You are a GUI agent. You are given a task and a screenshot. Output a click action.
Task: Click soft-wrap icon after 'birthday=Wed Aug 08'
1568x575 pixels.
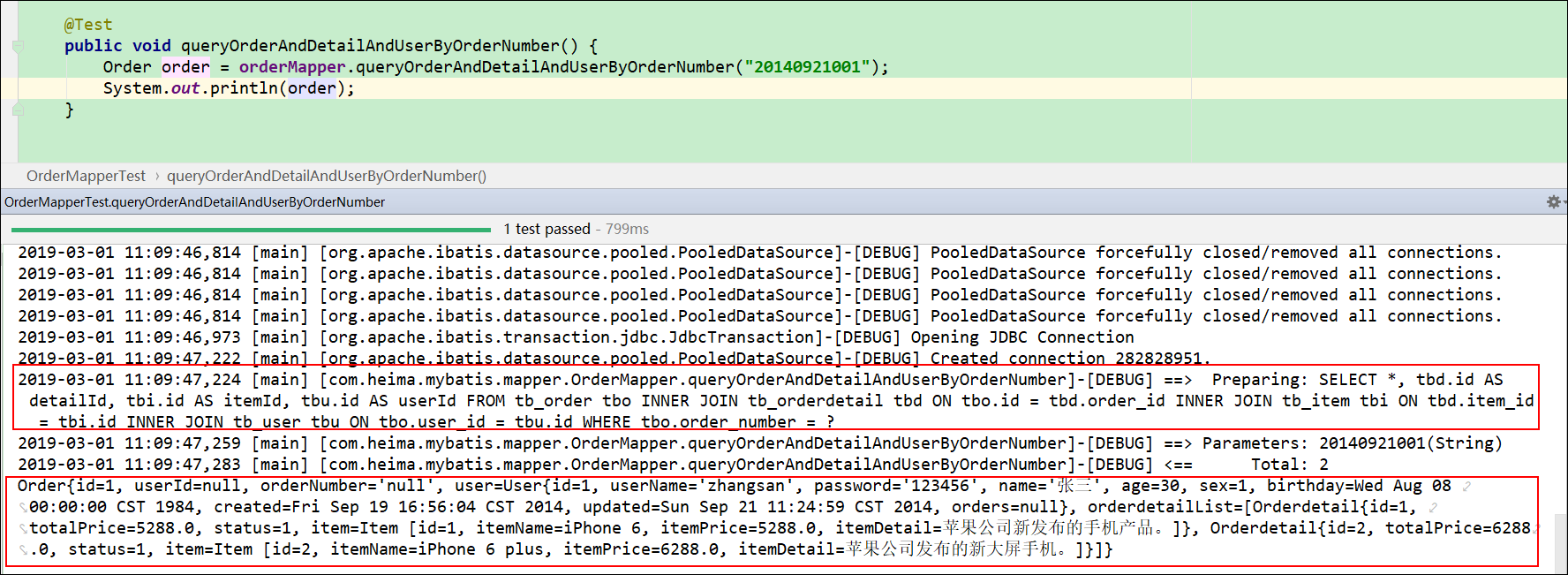[1466, 486]
